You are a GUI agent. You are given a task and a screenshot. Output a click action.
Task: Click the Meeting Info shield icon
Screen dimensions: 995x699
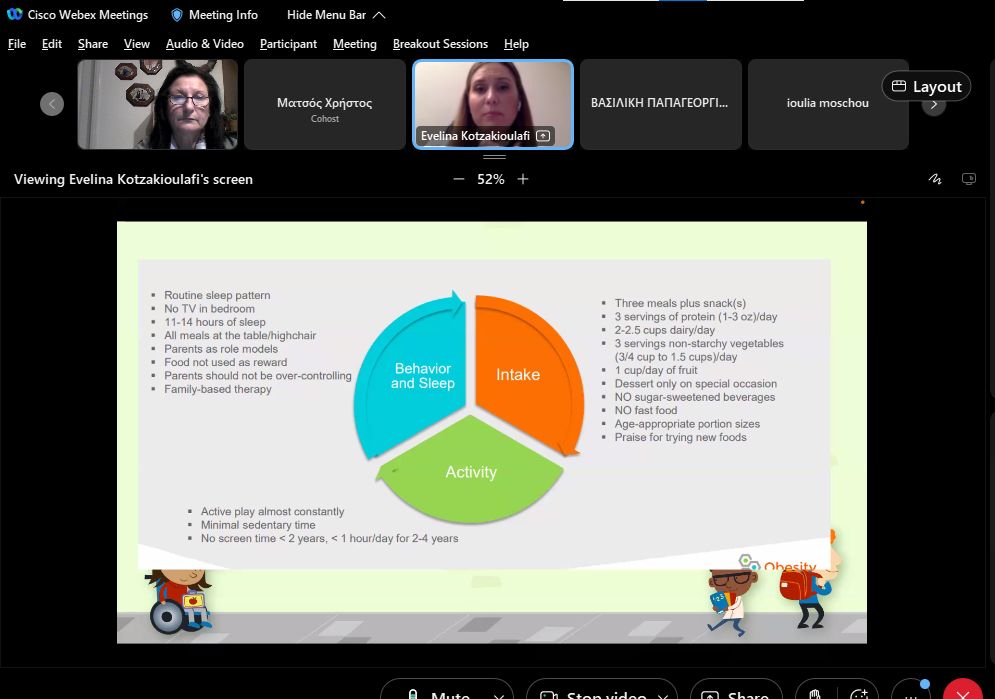click(177, 15)
